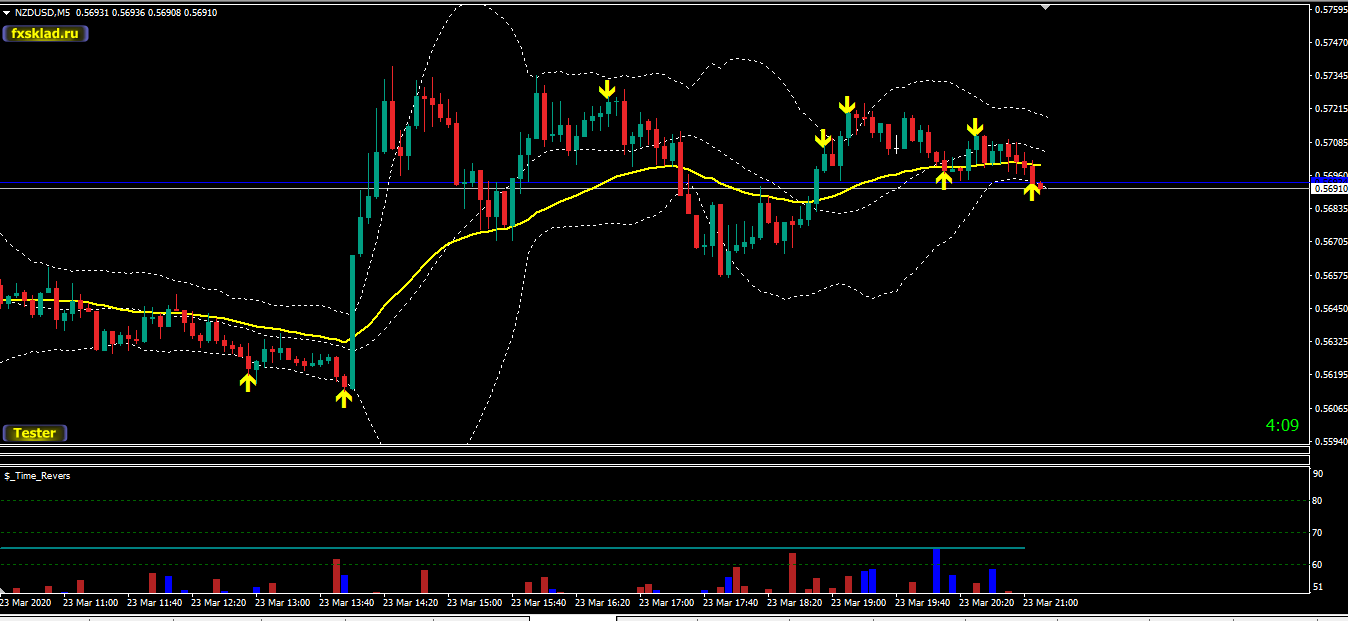Click the 0.57595 price scale label
The width and height of the screenshot is (1348, 621).
pyautogui.click(x=1331, y=10)
